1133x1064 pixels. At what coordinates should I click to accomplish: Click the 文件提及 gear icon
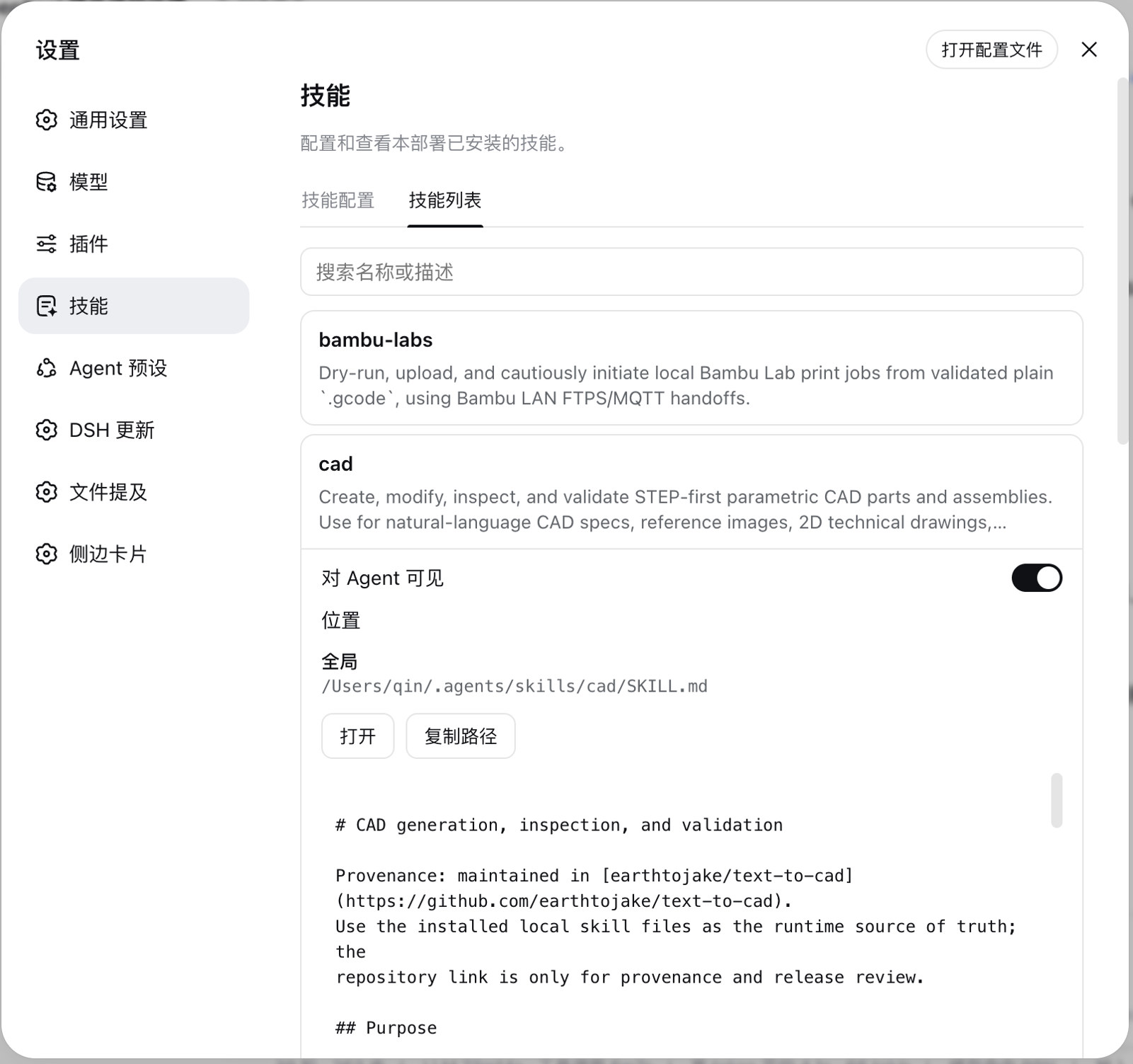(x=46, y=492)
